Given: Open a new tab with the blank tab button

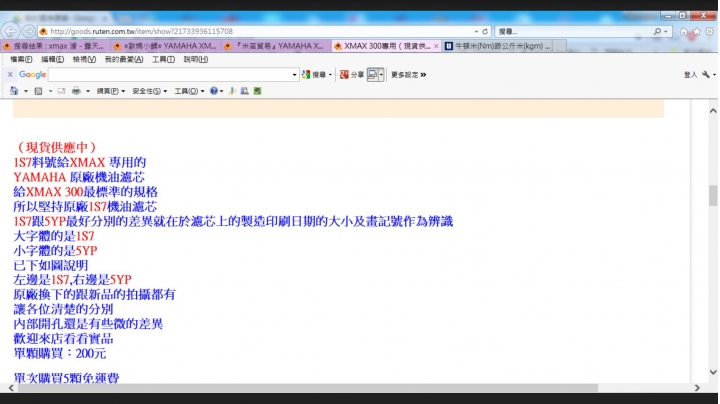Looking at the screenshot, I should (559, 46).
